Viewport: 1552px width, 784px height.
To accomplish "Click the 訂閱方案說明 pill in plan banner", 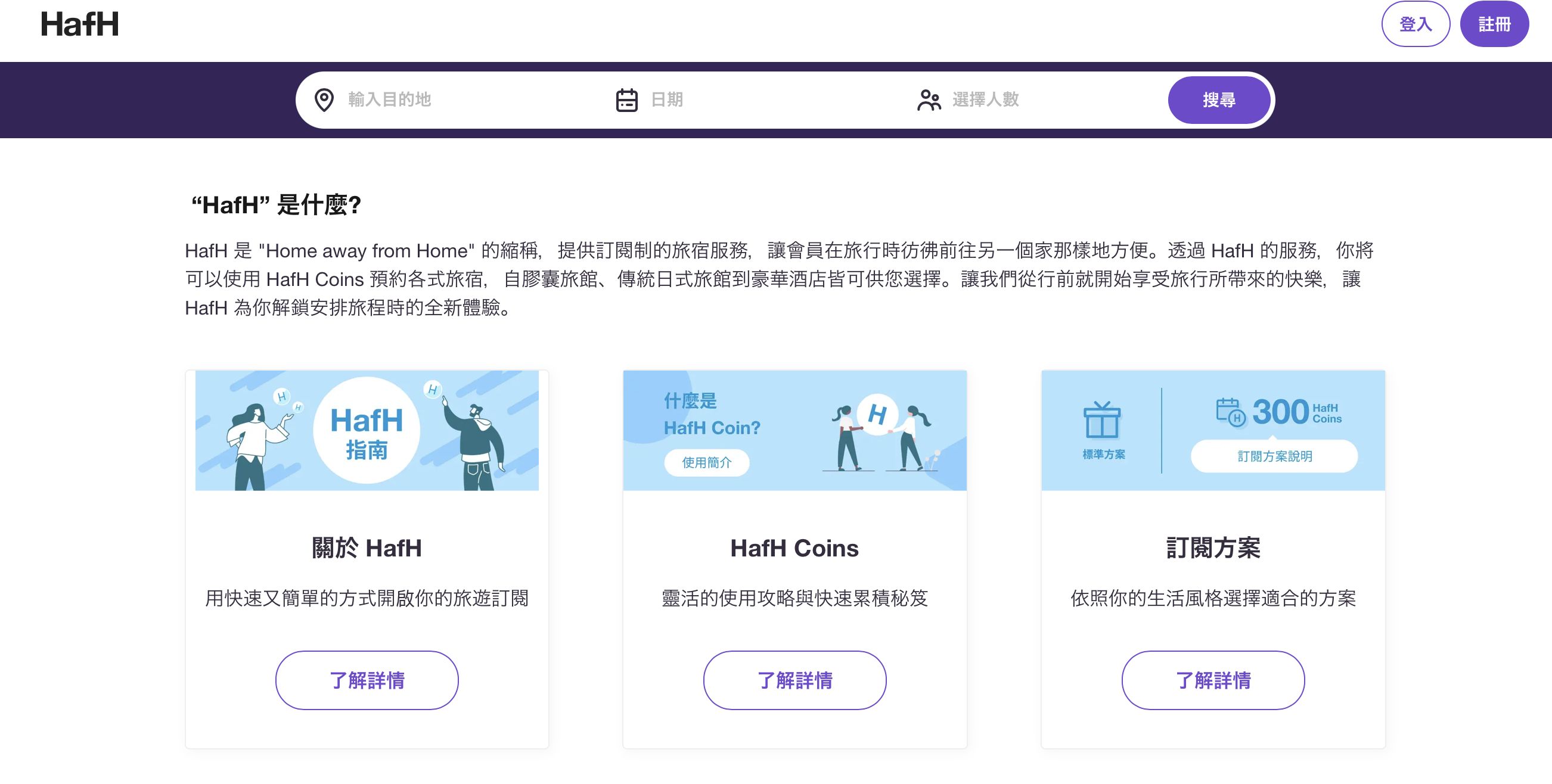I will tap(1274, 456).
